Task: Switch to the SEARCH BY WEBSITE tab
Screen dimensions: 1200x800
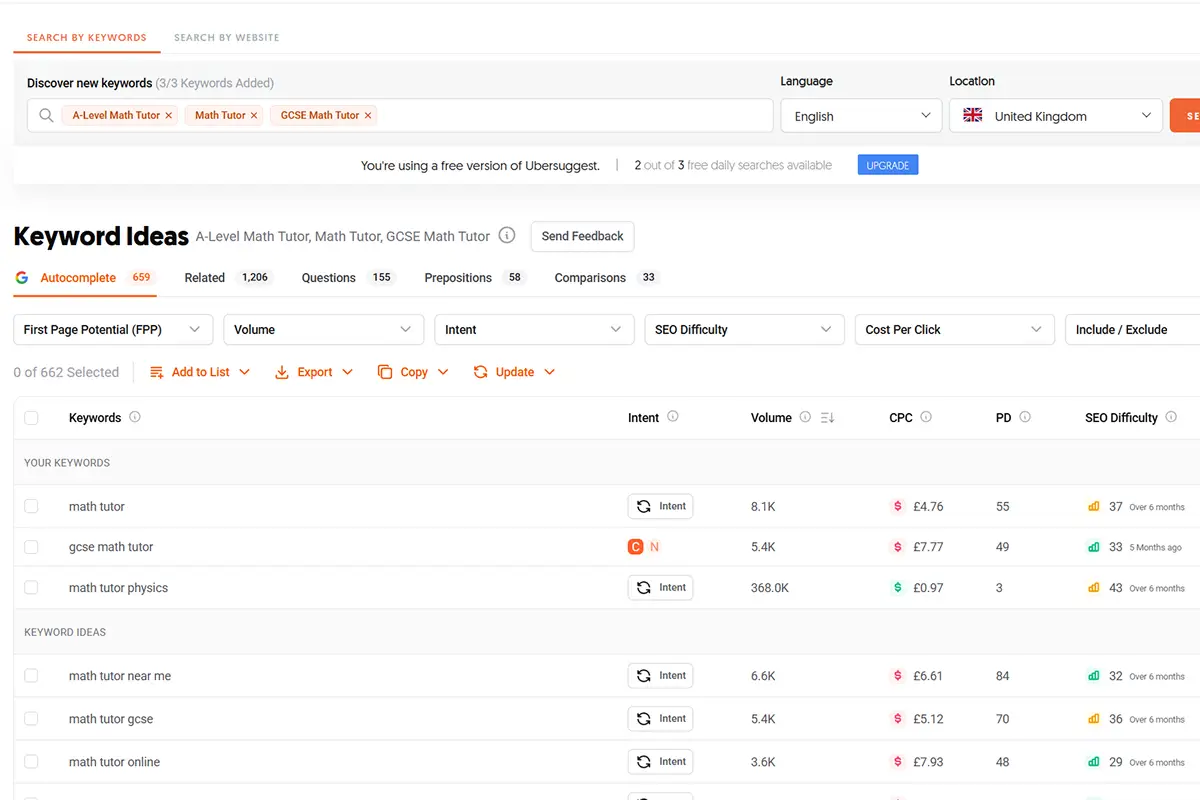Action: click(226, 37)
